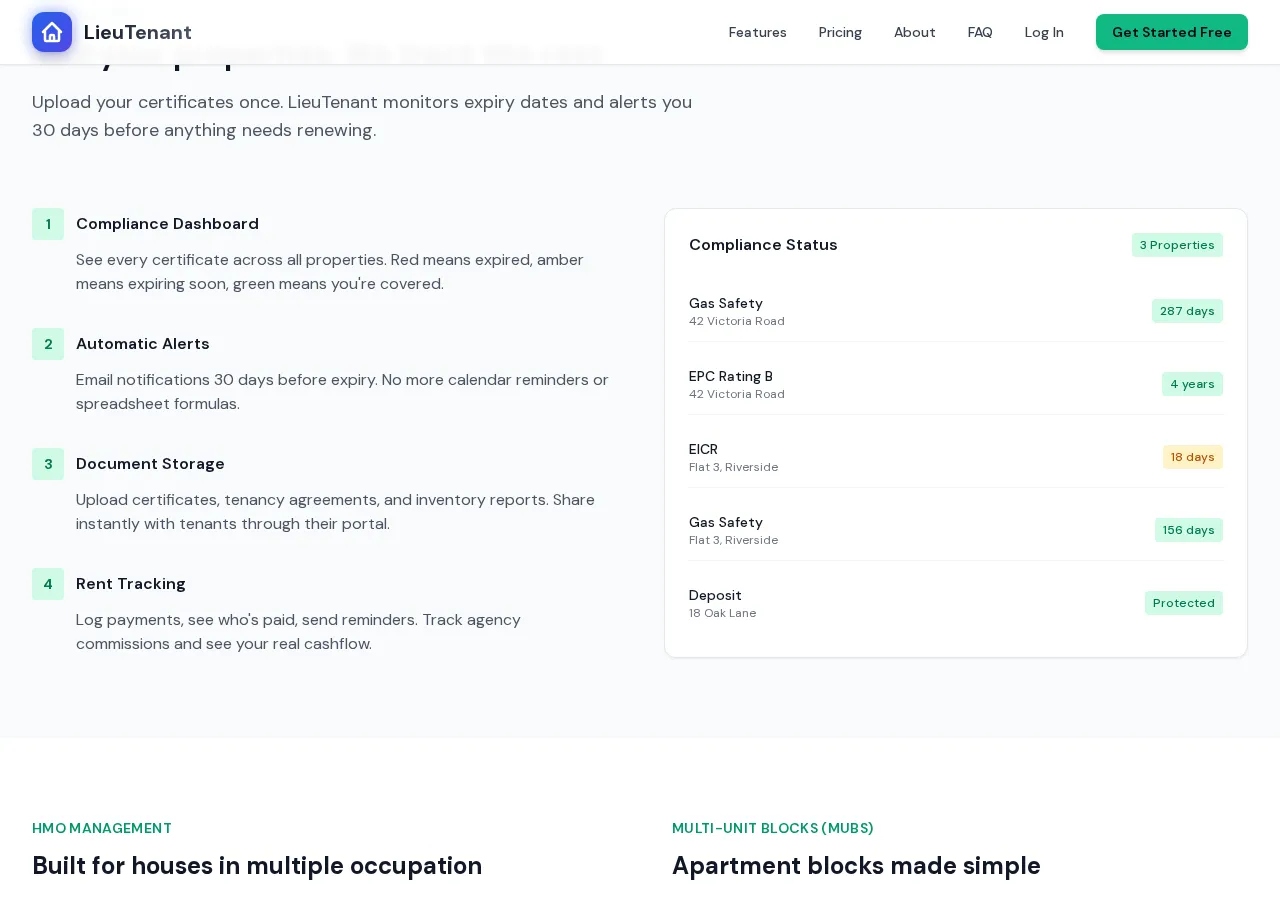This screenshot has width=1280, height=900.
Task: Click the 'Upload your certificates once' paragraph
Action: coord(362,116)
